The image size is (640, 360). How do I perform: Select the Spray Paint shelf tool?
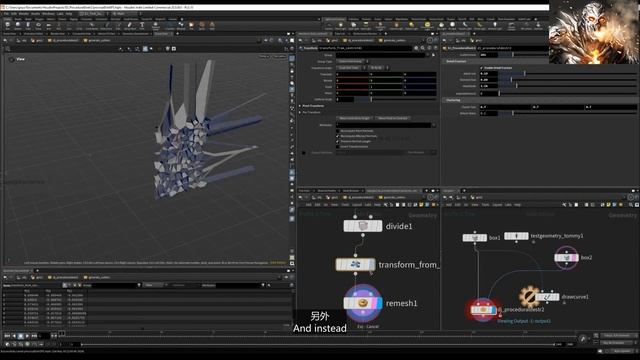130,26
